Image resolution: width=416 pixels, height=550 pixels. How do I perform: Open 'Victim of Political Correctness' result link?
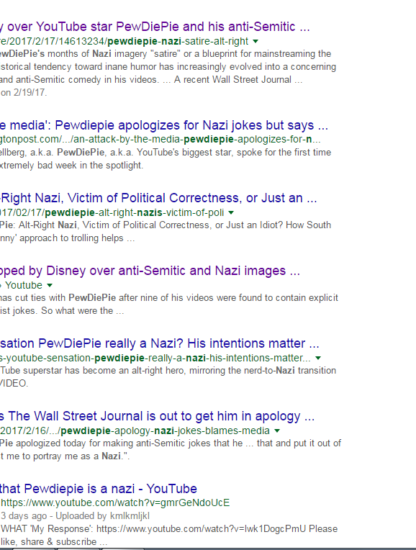(158, 198)
